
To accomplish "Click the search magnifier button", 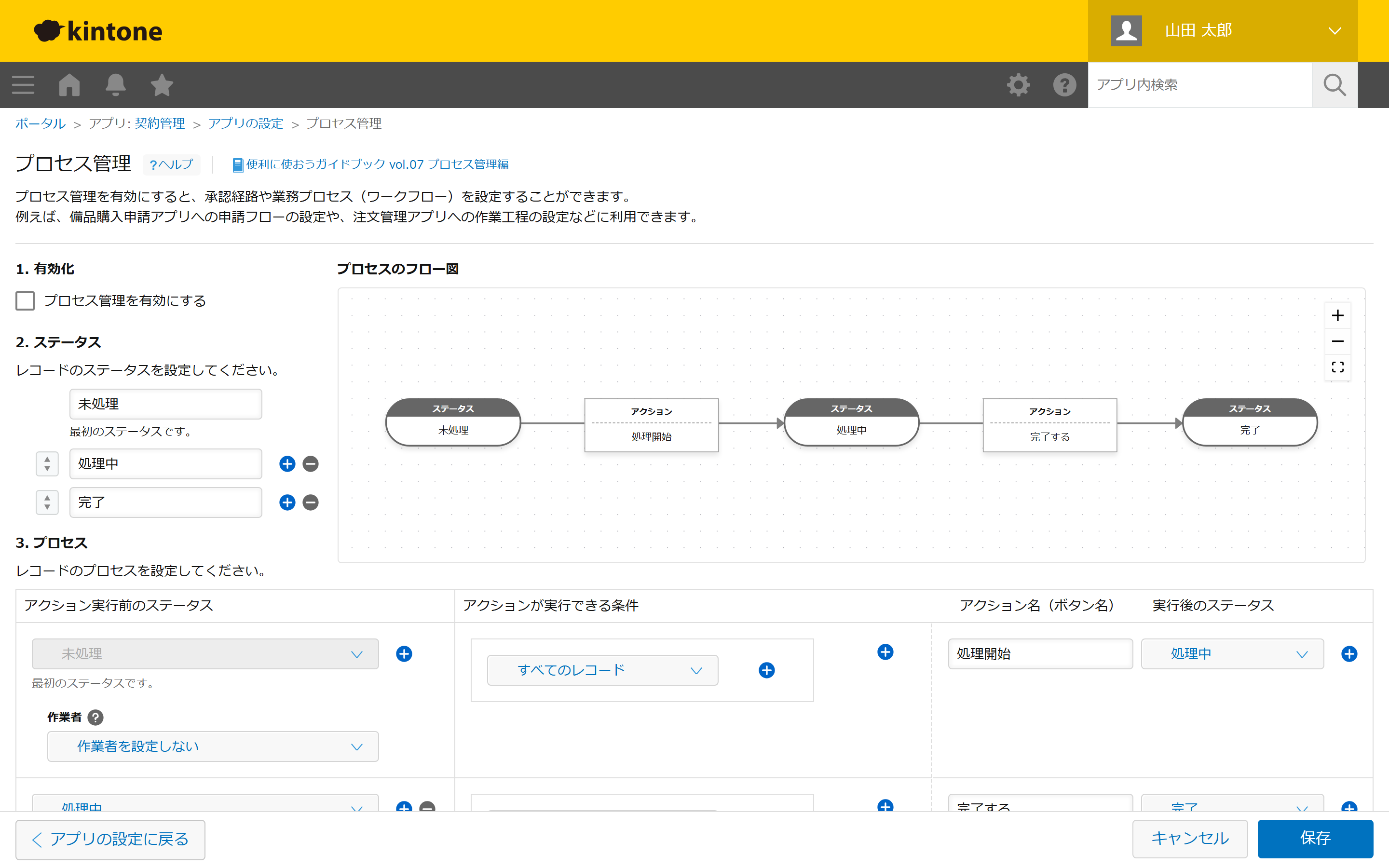I will (1335, 85).
